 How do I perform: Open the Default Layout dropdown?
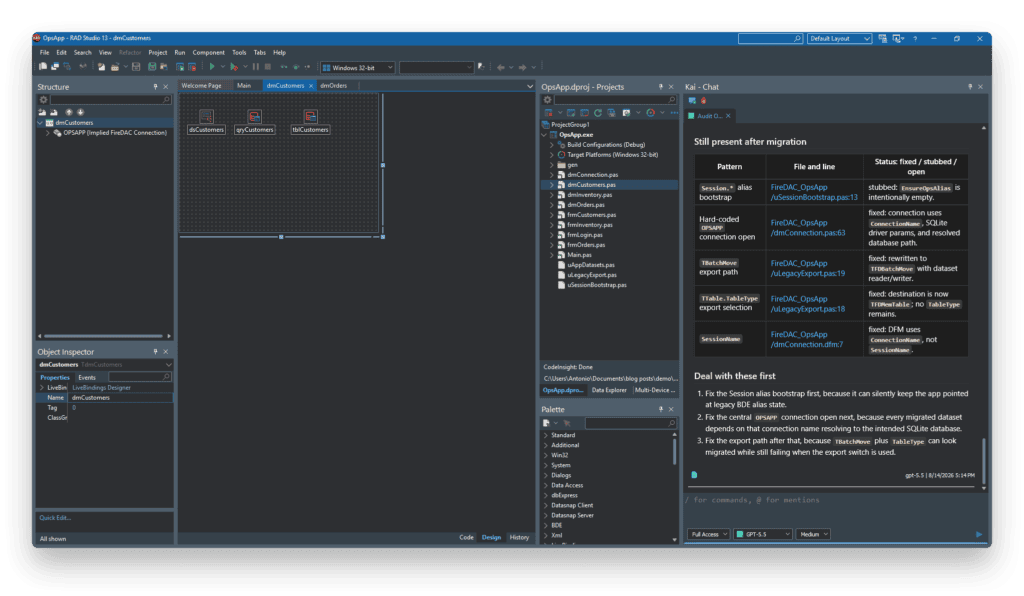pos(839,39)
